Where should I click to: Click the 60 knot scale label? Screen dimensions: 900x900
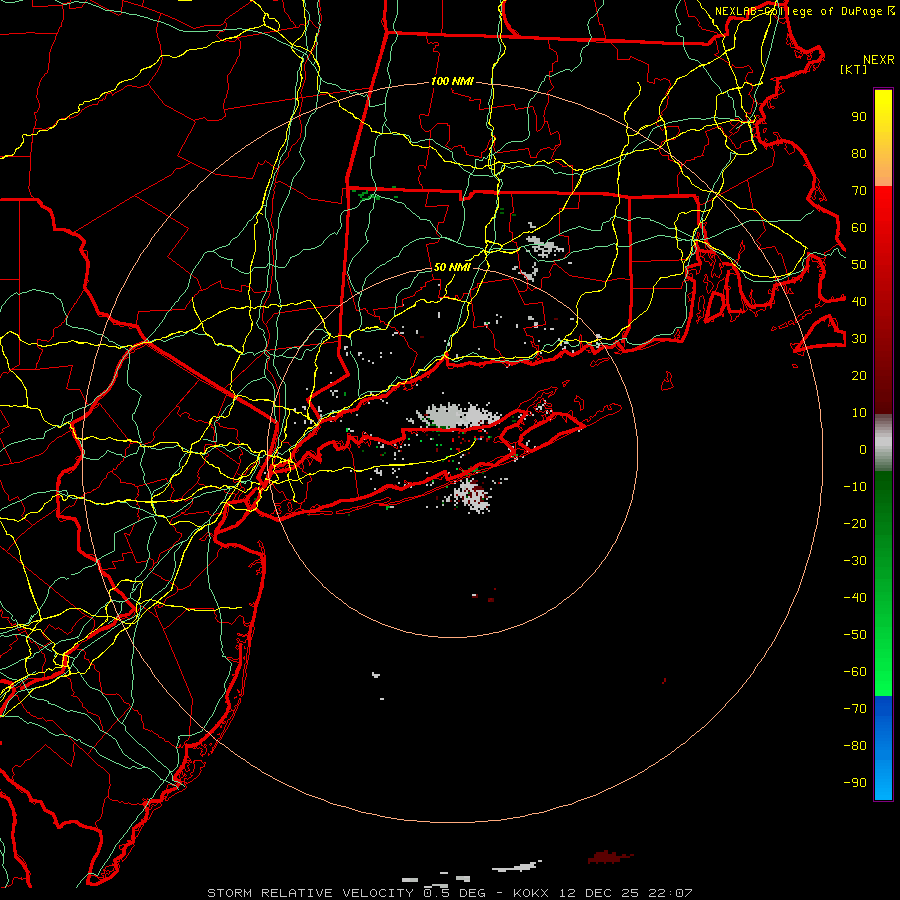pyautogui.click(x=859, y=228)
